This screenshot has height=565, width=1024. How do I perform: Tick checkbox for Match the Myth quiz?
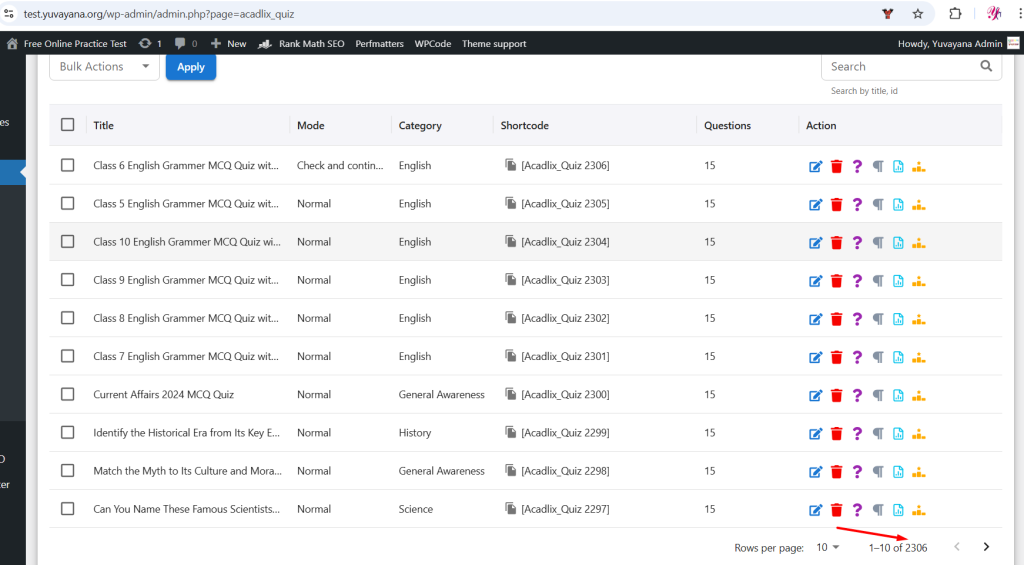point(67,471)
